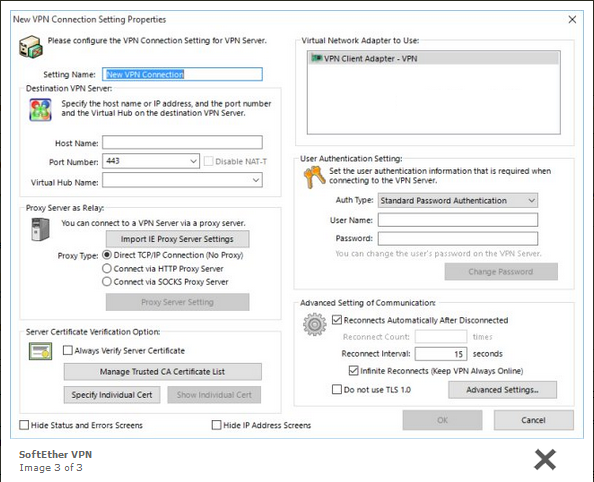Open Advanced Settings... button
The height and width of the screenshot is (482, 594).
502,390
